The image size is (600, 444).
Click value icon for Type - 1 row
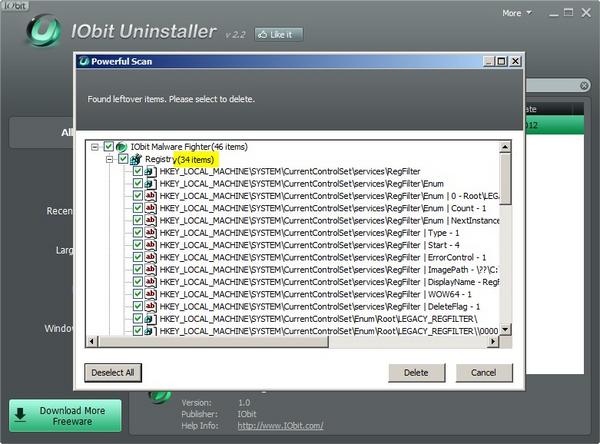click(150, 233)
